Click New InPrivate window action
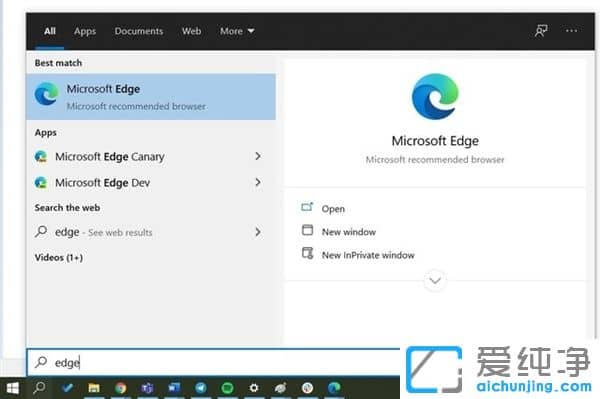 tap(368, 255)
